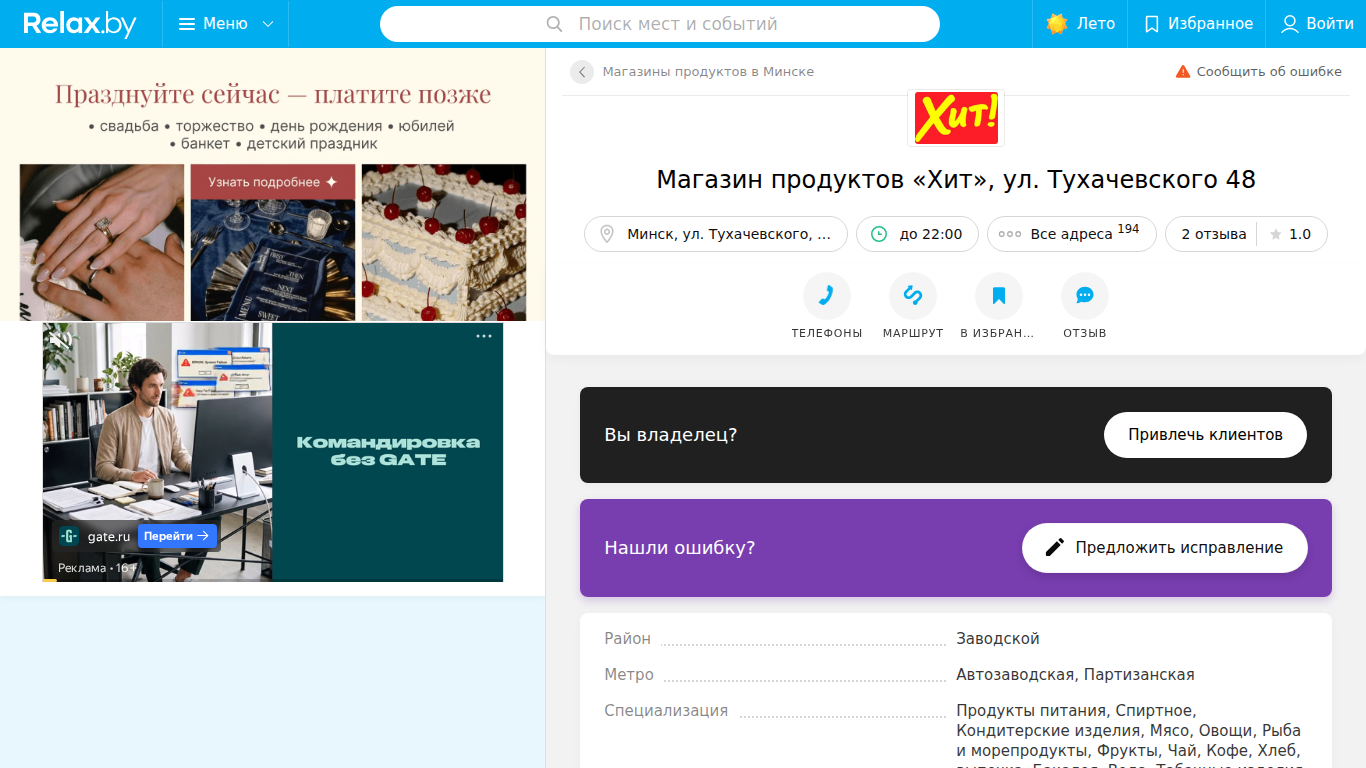
Task: Click Предложить исправление button
Action: pyautogui.click(x=1165, y=548)
